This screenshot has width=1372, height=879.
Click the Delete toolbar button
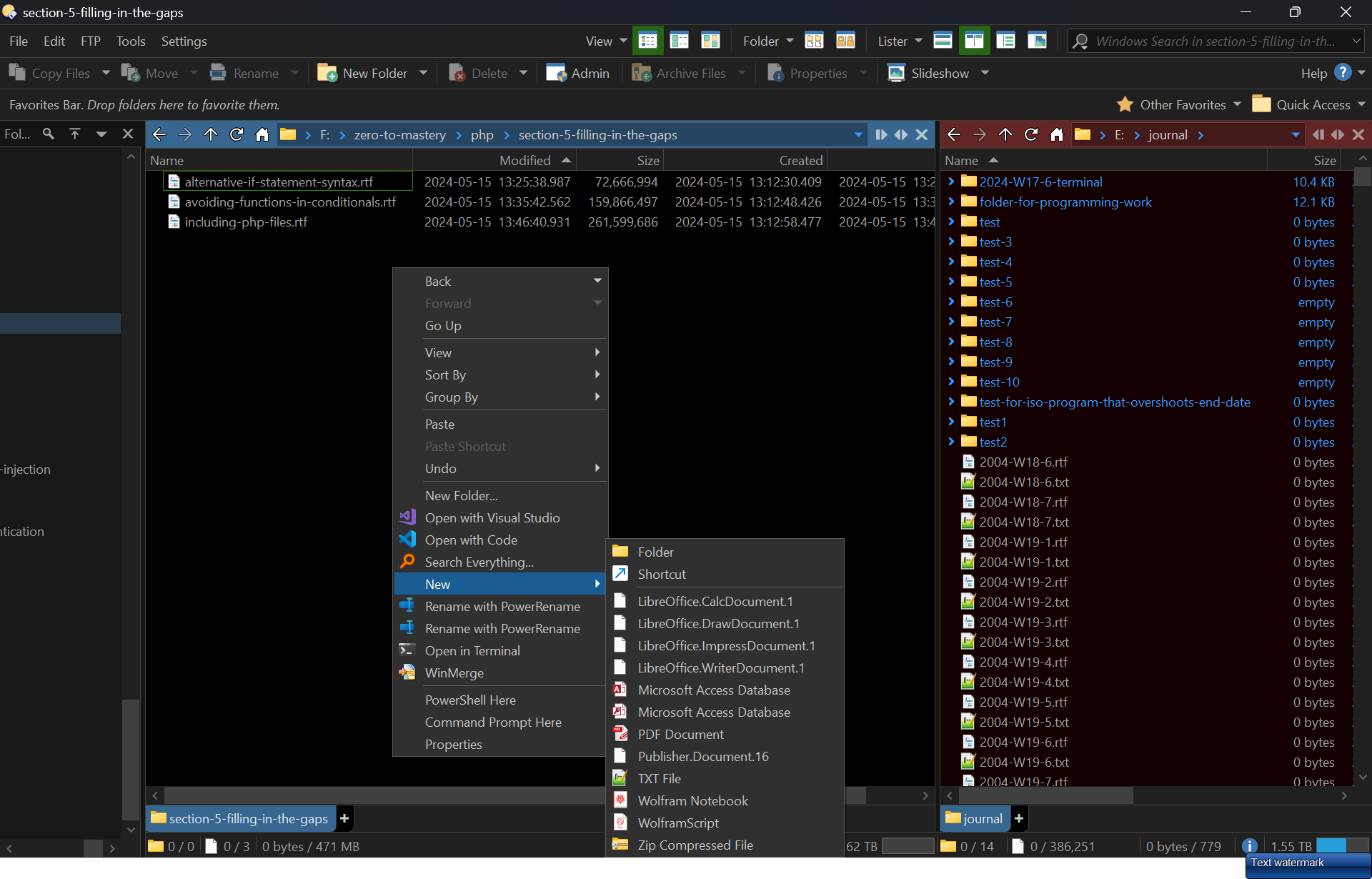coord(479,73)
